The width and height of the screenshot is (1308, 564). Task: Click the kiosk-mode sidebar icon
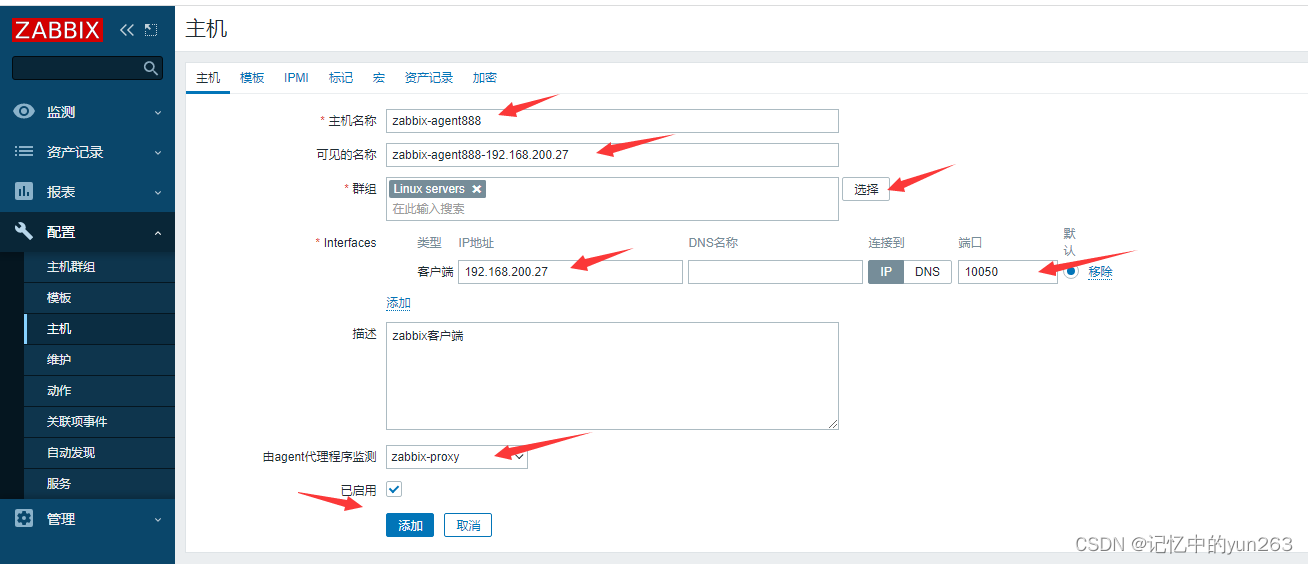click(151, 30)
